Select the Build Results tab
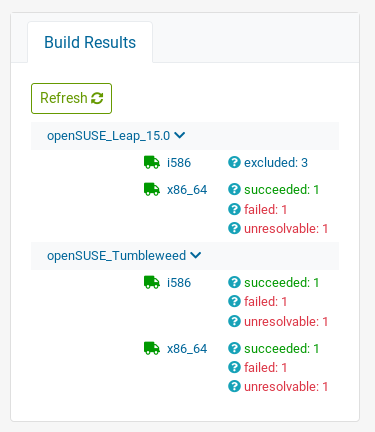 click(90, 42)
